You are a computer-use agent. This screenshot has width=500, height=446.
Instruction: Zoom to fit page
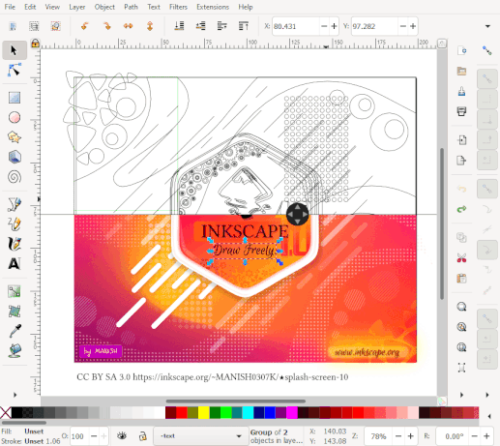coord(462,347)
